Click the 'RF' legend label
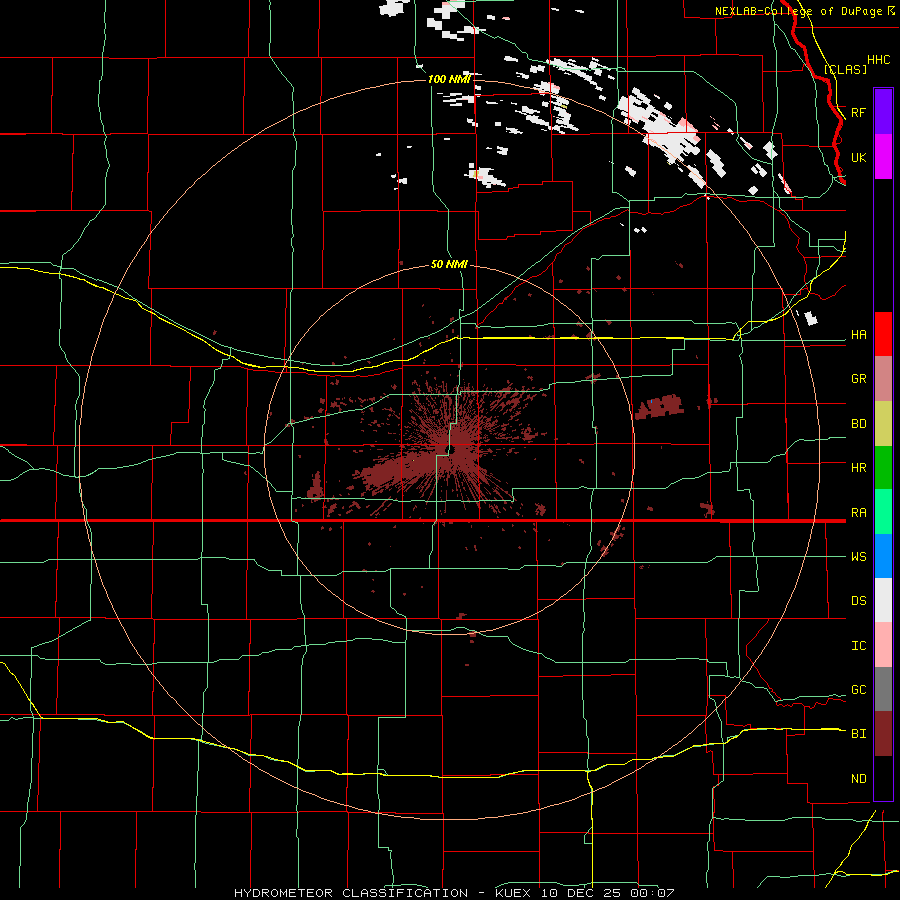This screenshot has height=900, width=900. [x=858, y=112]
